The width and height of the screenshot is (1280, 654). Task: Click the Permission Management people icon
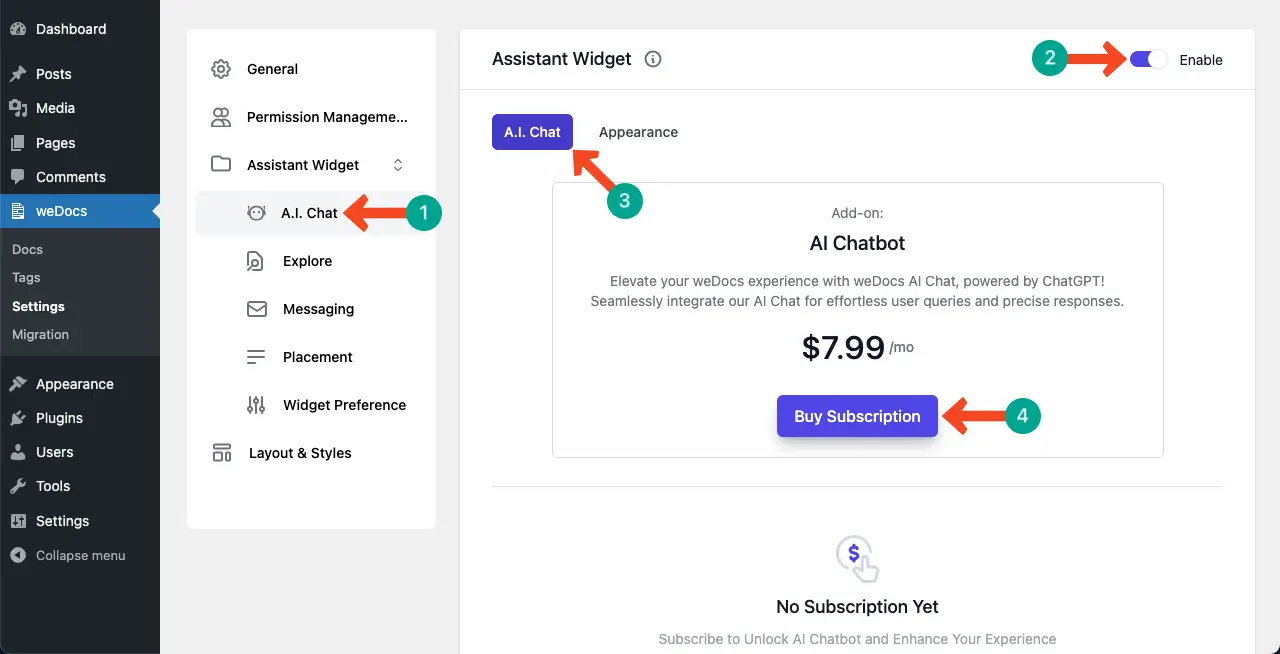pyautogui.click(x=221, y=117)
